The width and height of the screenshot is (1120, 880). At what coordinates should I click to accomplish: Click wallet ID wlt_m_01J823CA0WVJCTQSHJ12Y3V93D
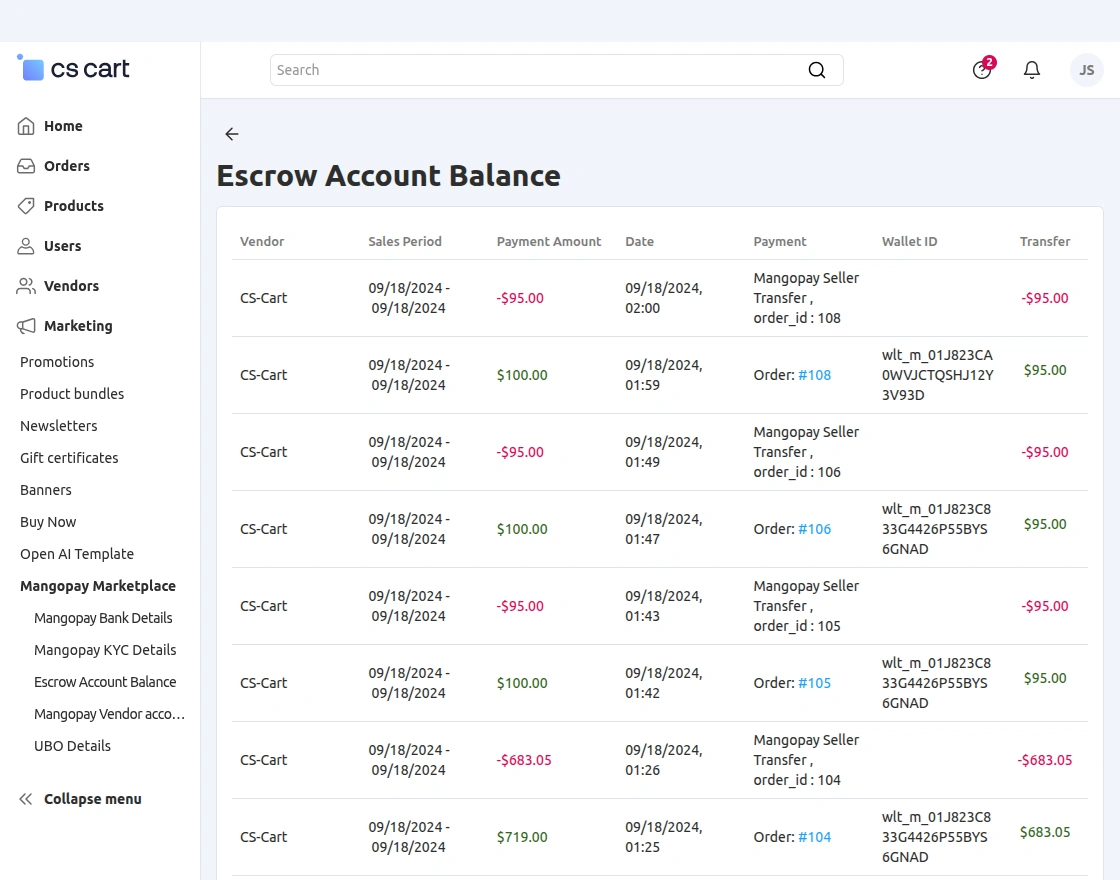point(938,376)
